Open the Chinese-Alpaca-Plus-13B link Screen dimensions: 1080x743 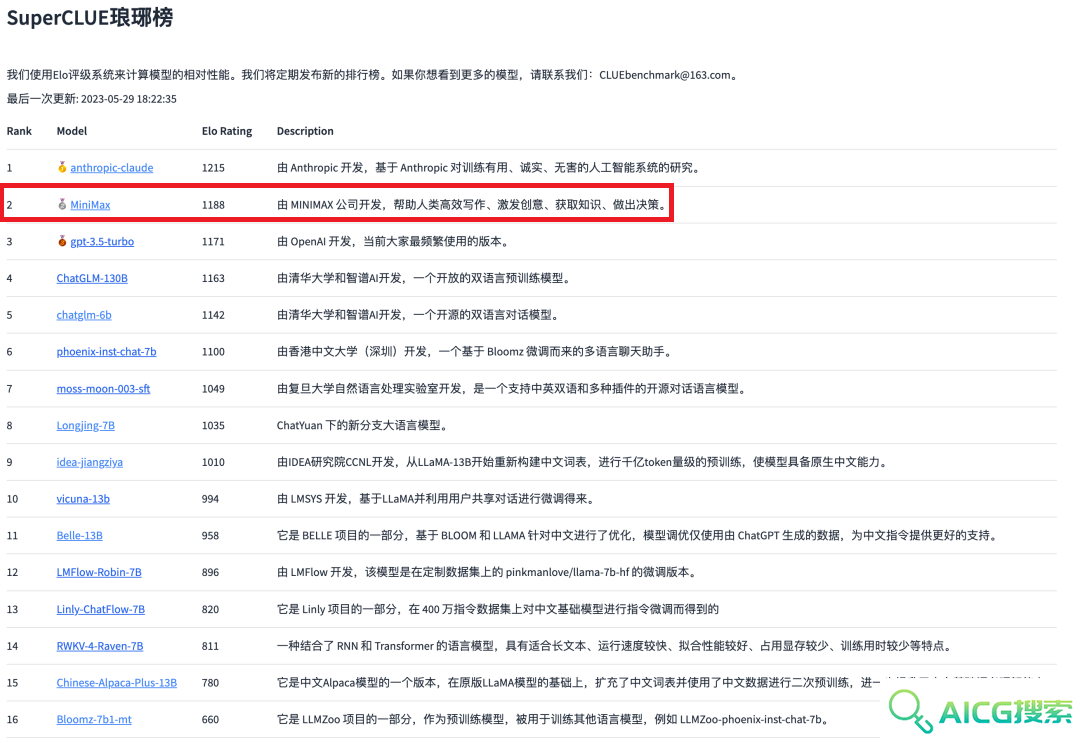point(116,682)
